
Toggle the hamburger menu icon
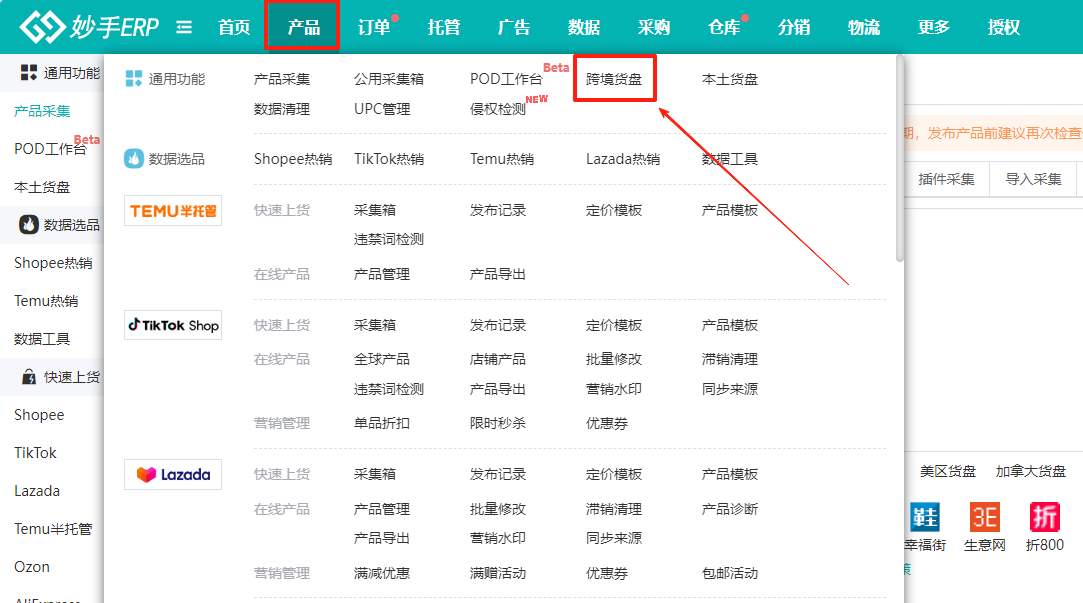184,27
